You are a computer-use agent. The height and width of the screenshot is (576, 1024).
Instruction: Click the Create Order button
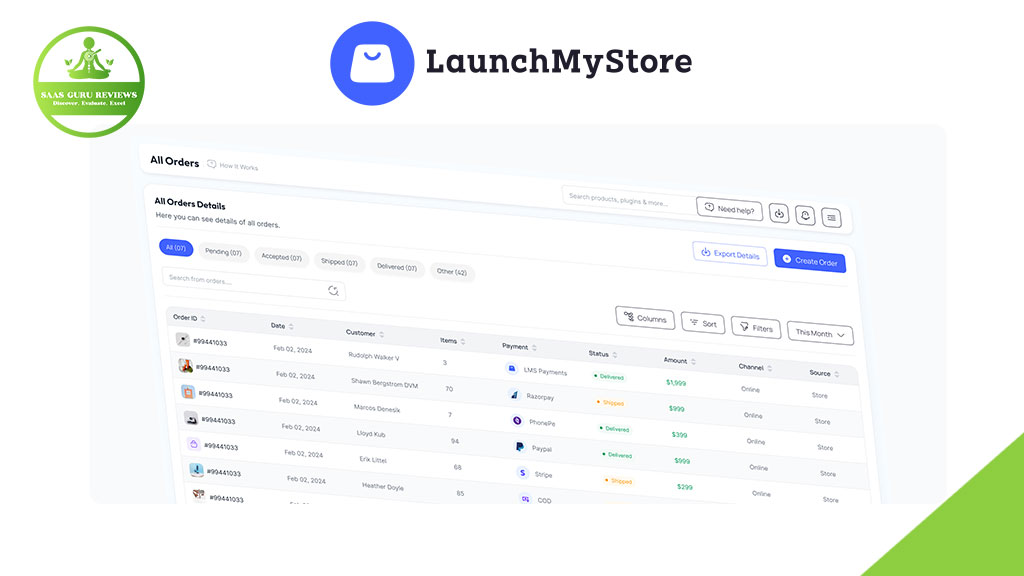click(810, 261)
